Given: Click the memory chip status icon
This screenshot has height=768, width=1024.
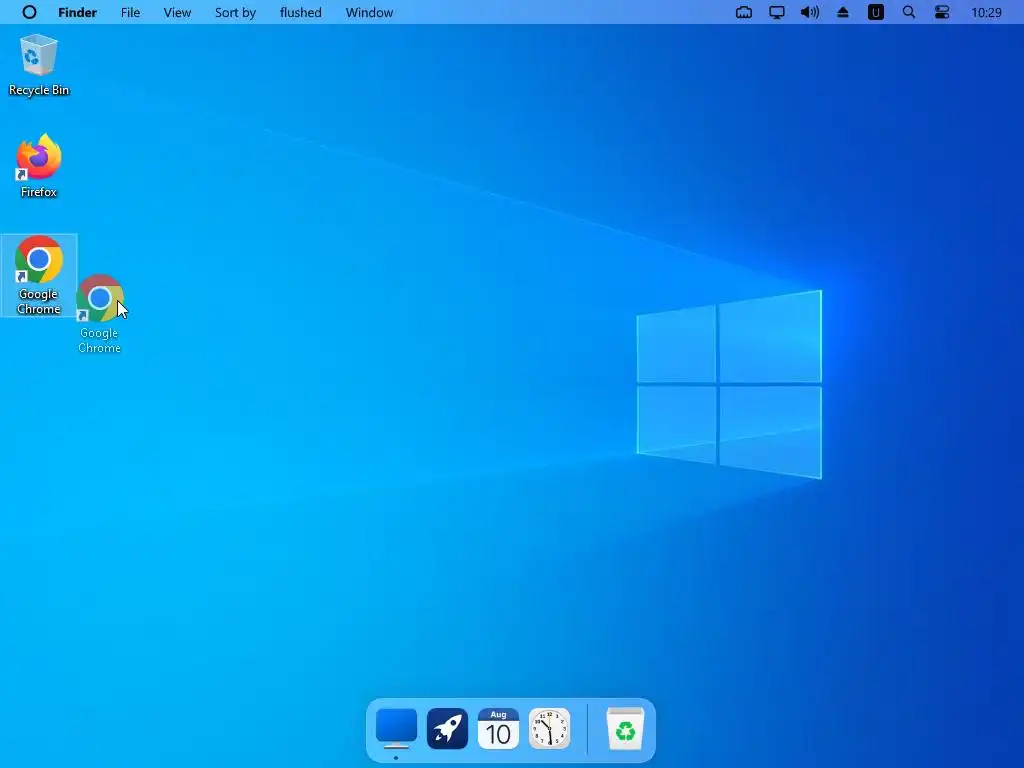Looking at the screenshot, I should (x=744, y=12).
